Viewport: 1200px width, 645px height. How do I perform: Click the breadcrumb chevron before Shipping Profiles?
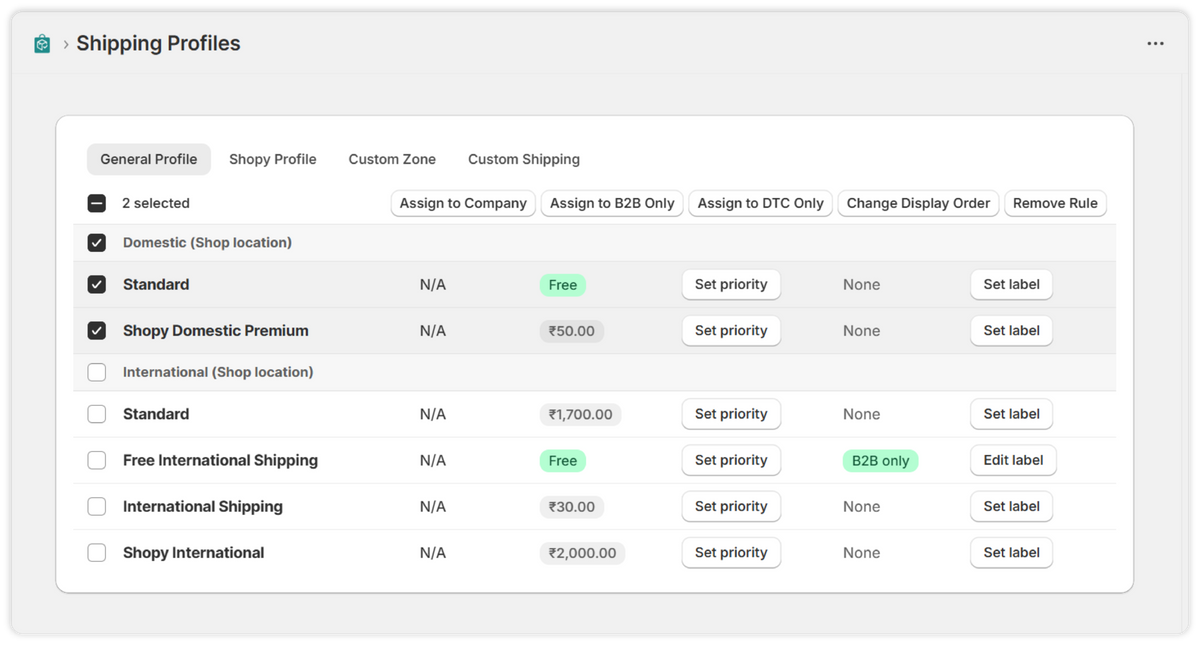[x=66, y=44]
